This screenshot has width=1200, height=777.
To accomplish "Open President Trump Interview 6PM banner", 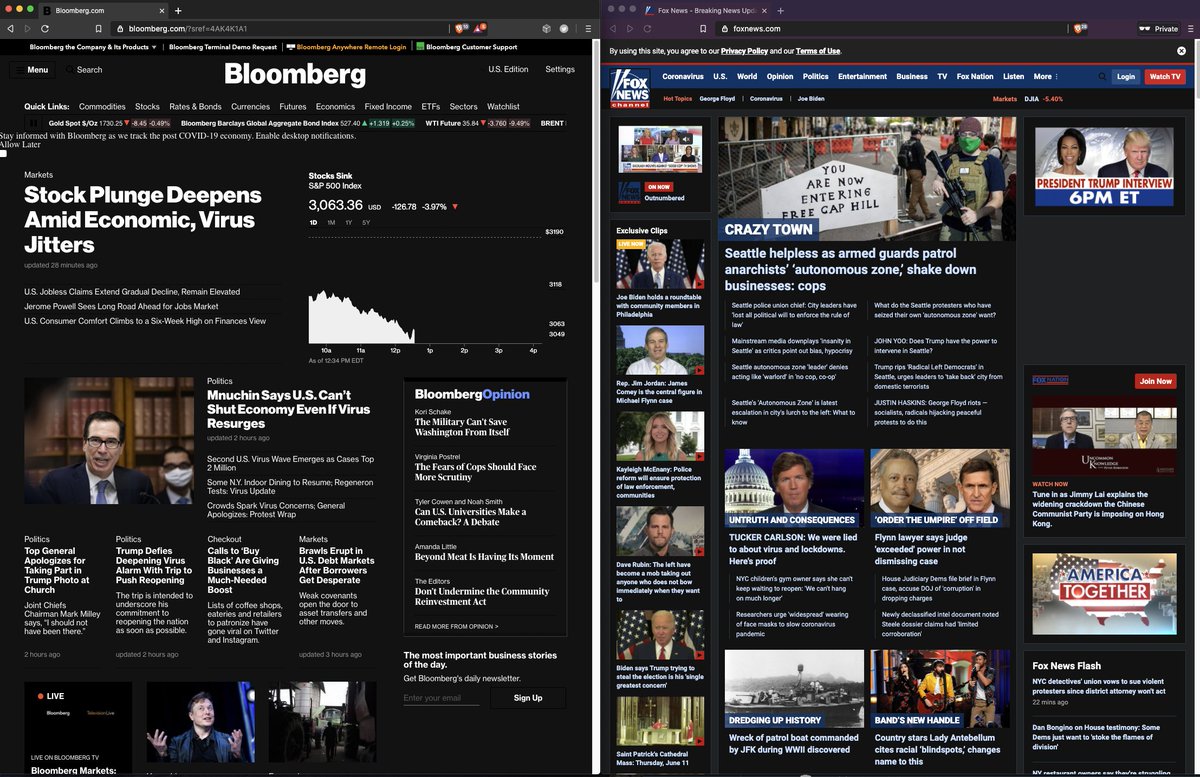I will [1103, 167].
